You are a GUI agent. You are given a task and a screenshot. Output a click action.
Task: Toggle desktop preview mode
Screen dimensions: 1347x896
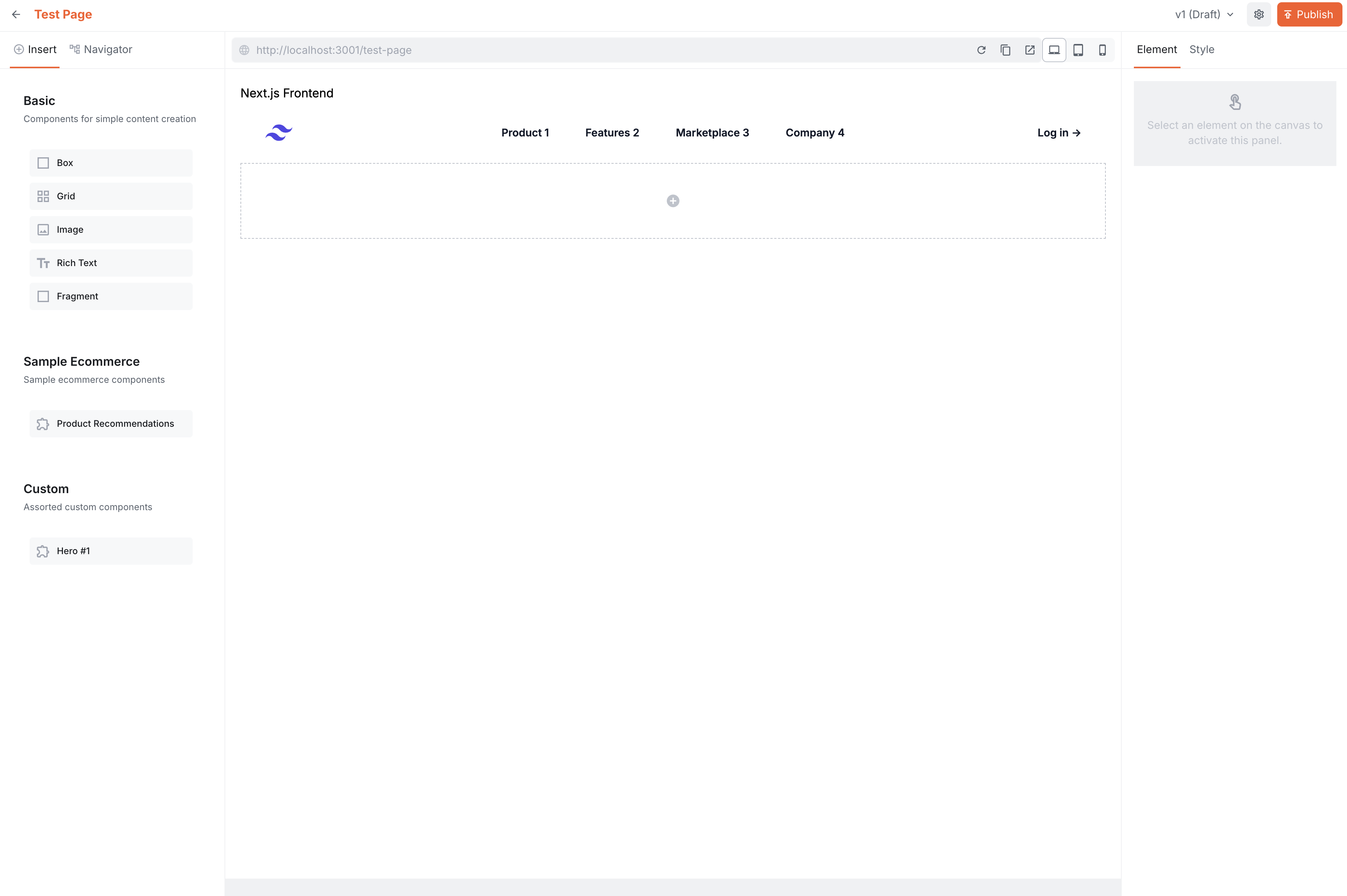point(1054,50)
